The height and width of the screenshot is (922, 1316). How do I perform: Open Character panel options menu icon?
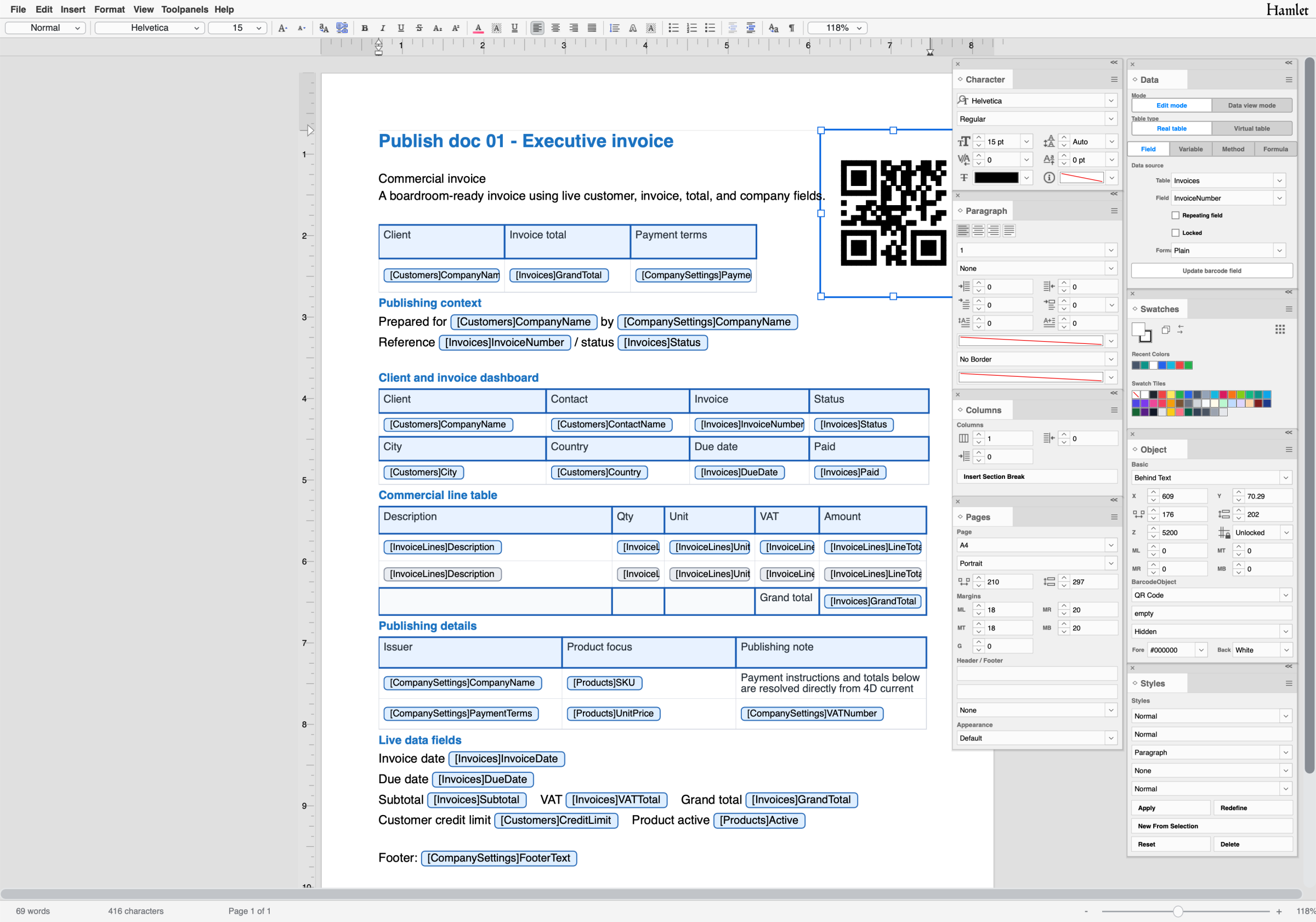tap(1114, 80)
